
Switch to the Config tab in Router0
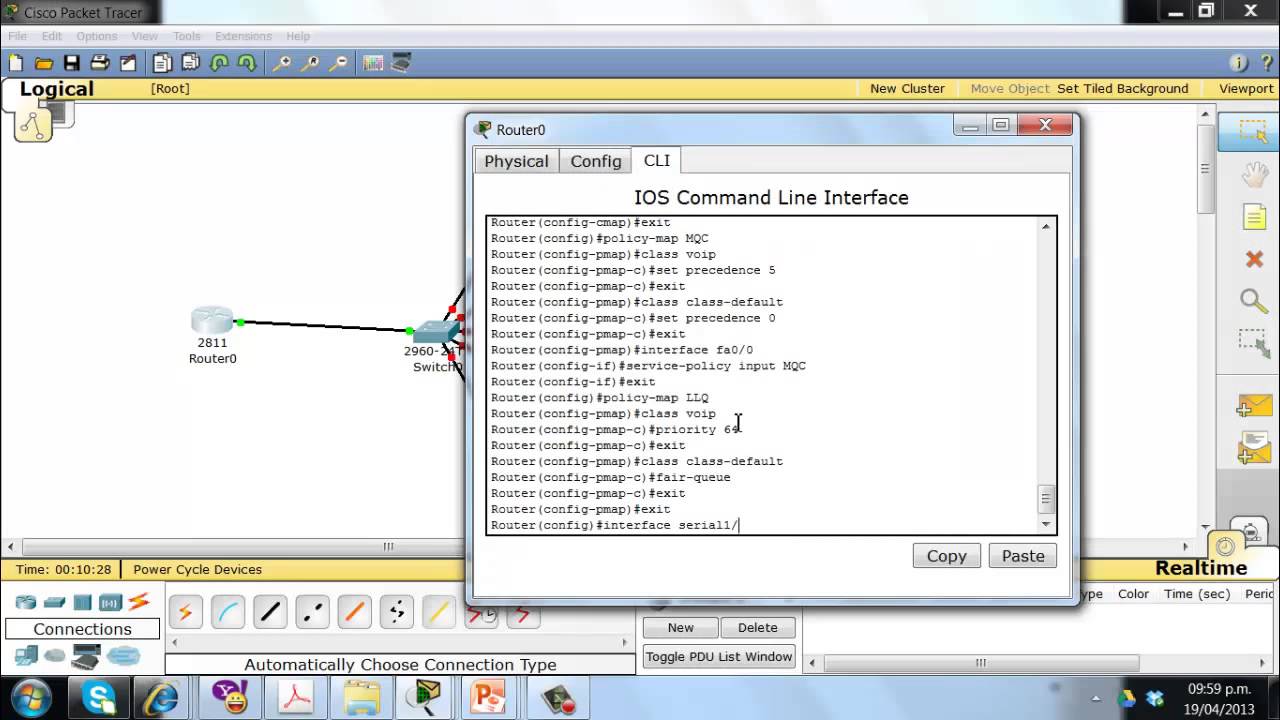pos(596,161)
